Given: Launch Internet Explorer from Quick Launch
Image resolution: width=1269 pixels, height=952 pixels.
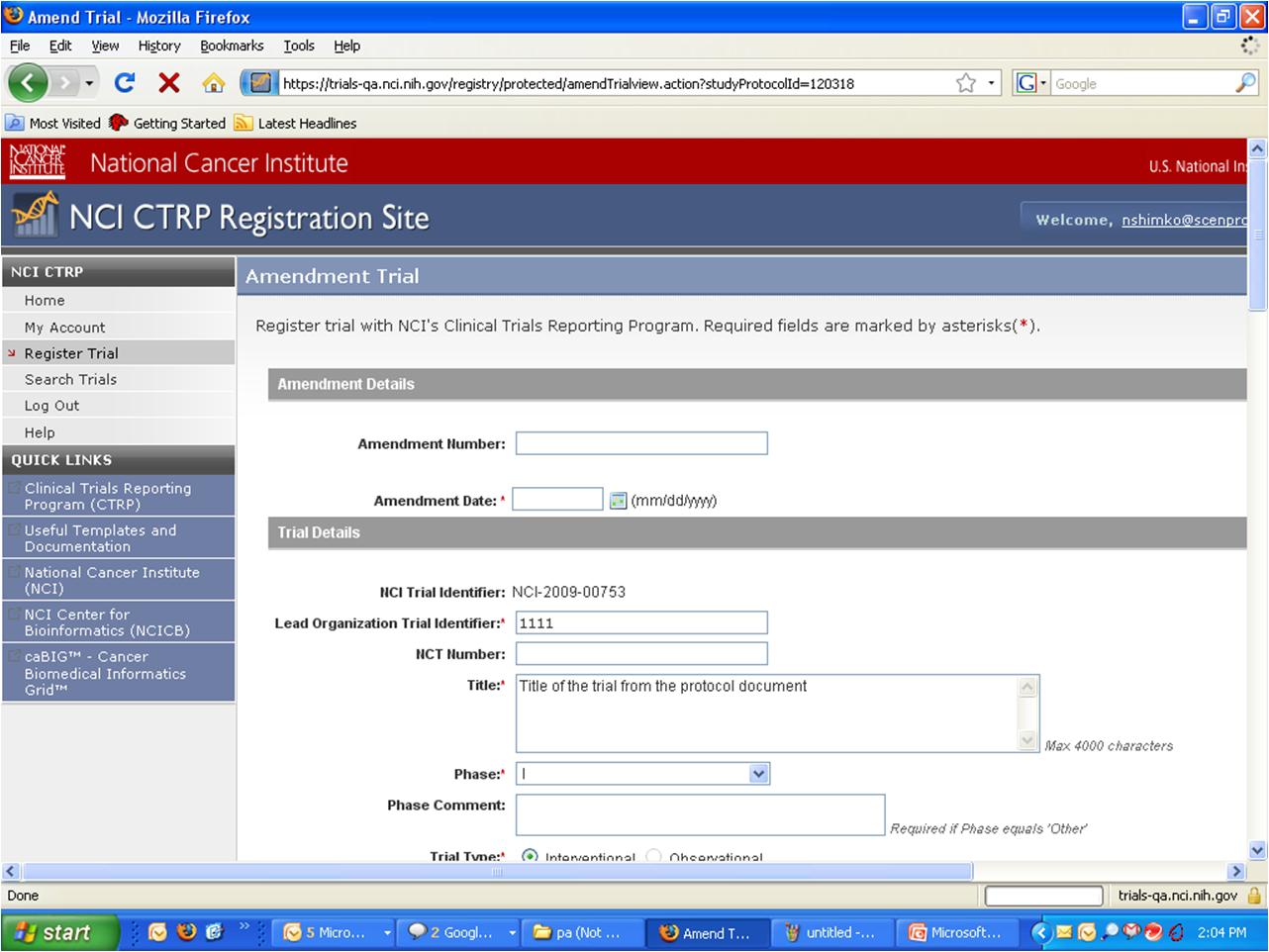Looking at the screenshot, I should click(x=215, y=932).
